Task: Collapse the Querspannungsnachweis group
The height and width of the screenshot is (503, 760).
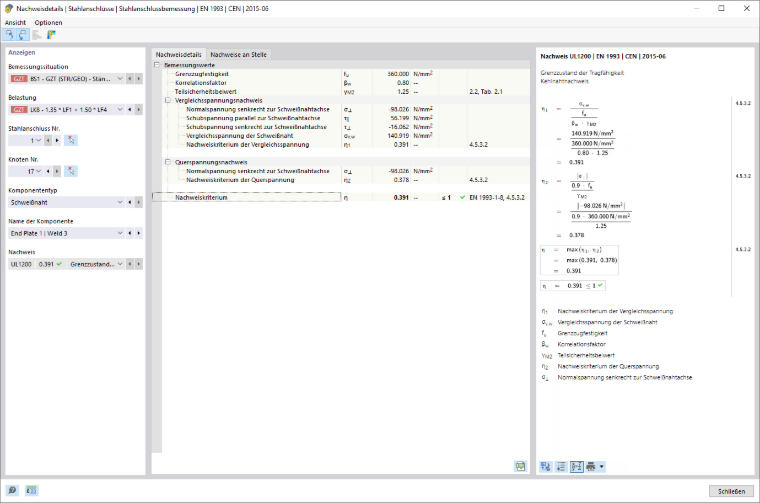Action: click(168, 162)
